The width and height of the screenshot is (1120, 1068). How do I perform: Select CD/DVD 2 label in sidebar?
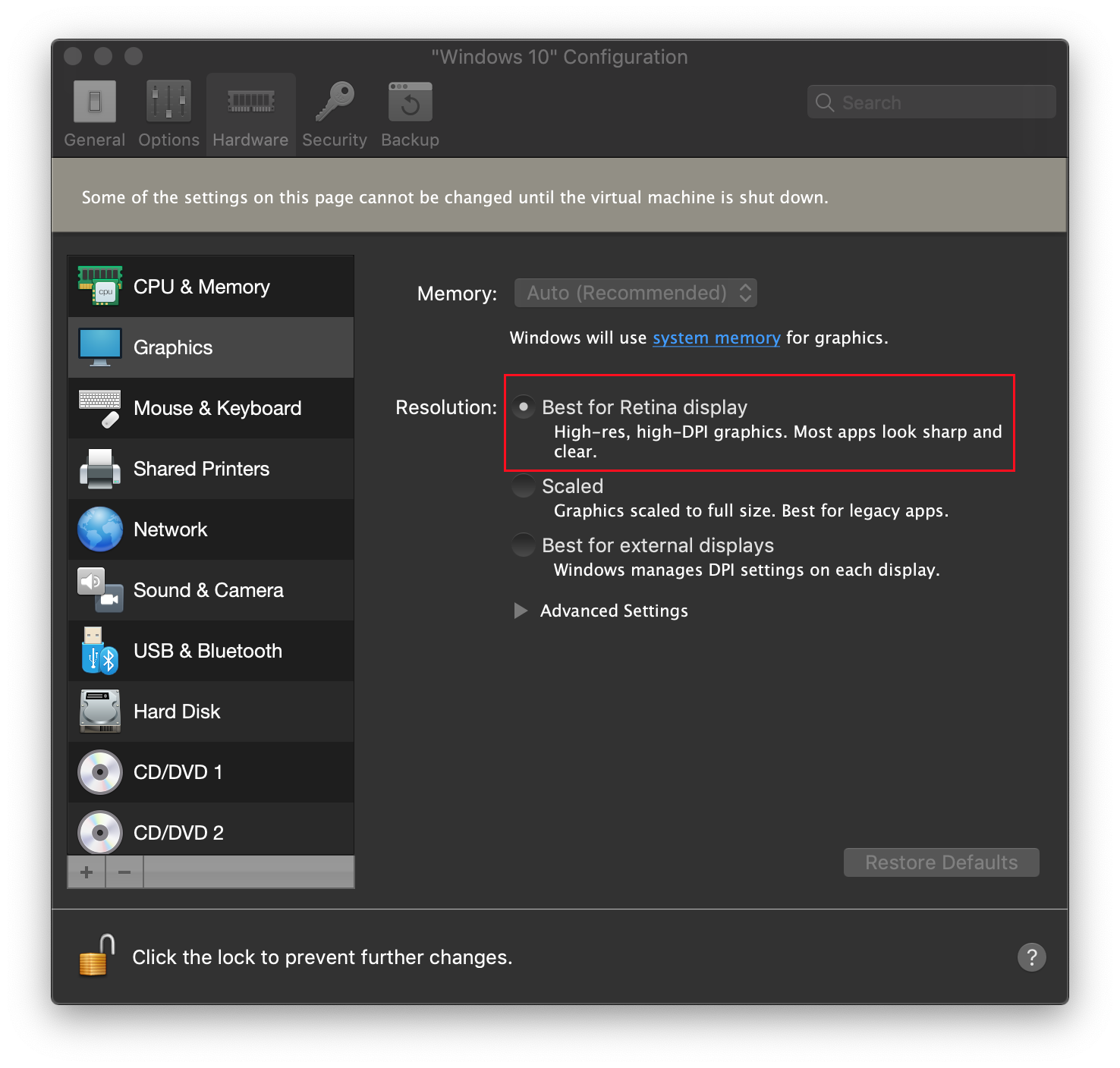coord(179,833)
